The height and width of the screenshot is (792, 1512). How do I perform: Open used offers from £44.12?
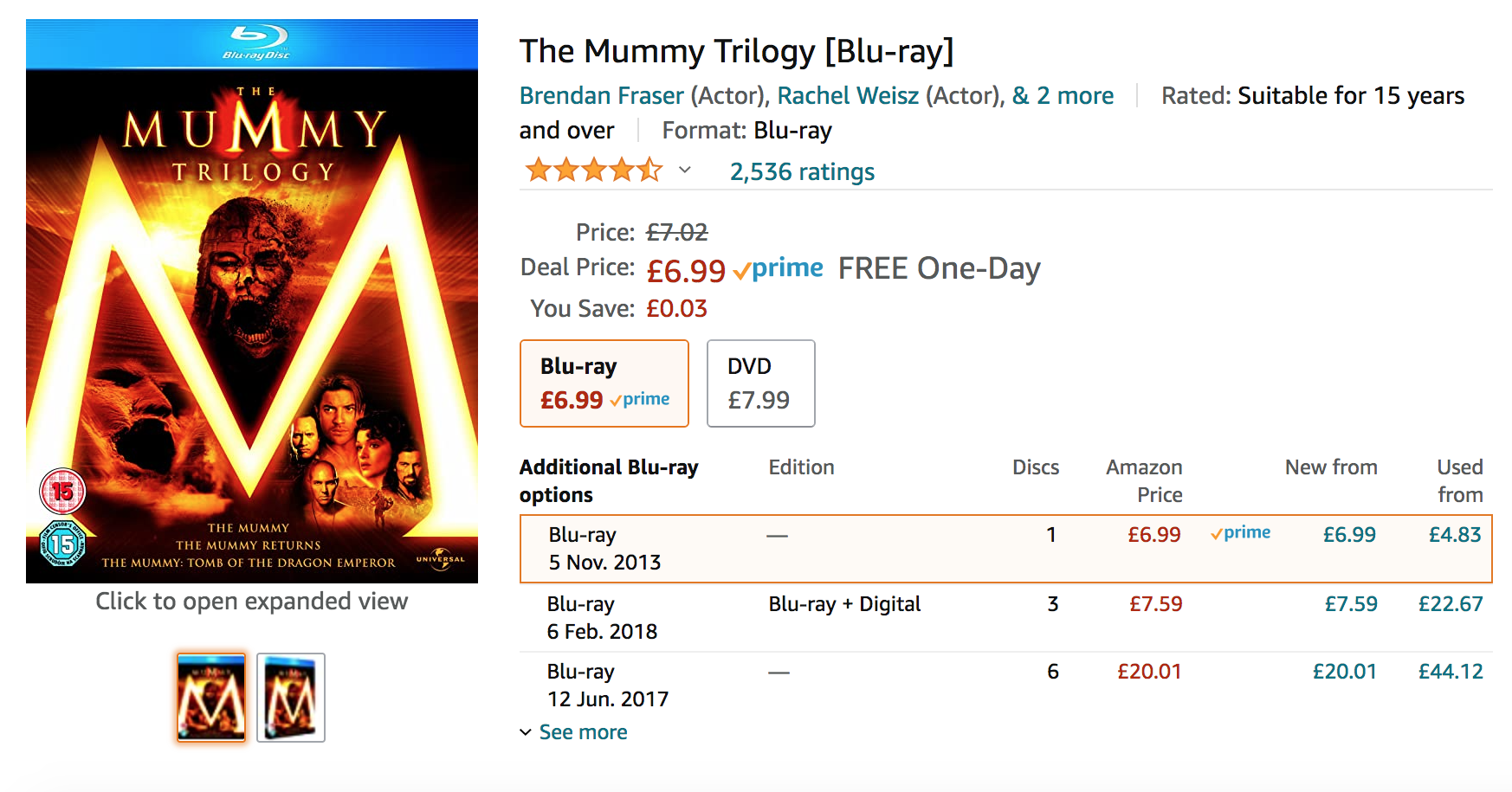1450,672
